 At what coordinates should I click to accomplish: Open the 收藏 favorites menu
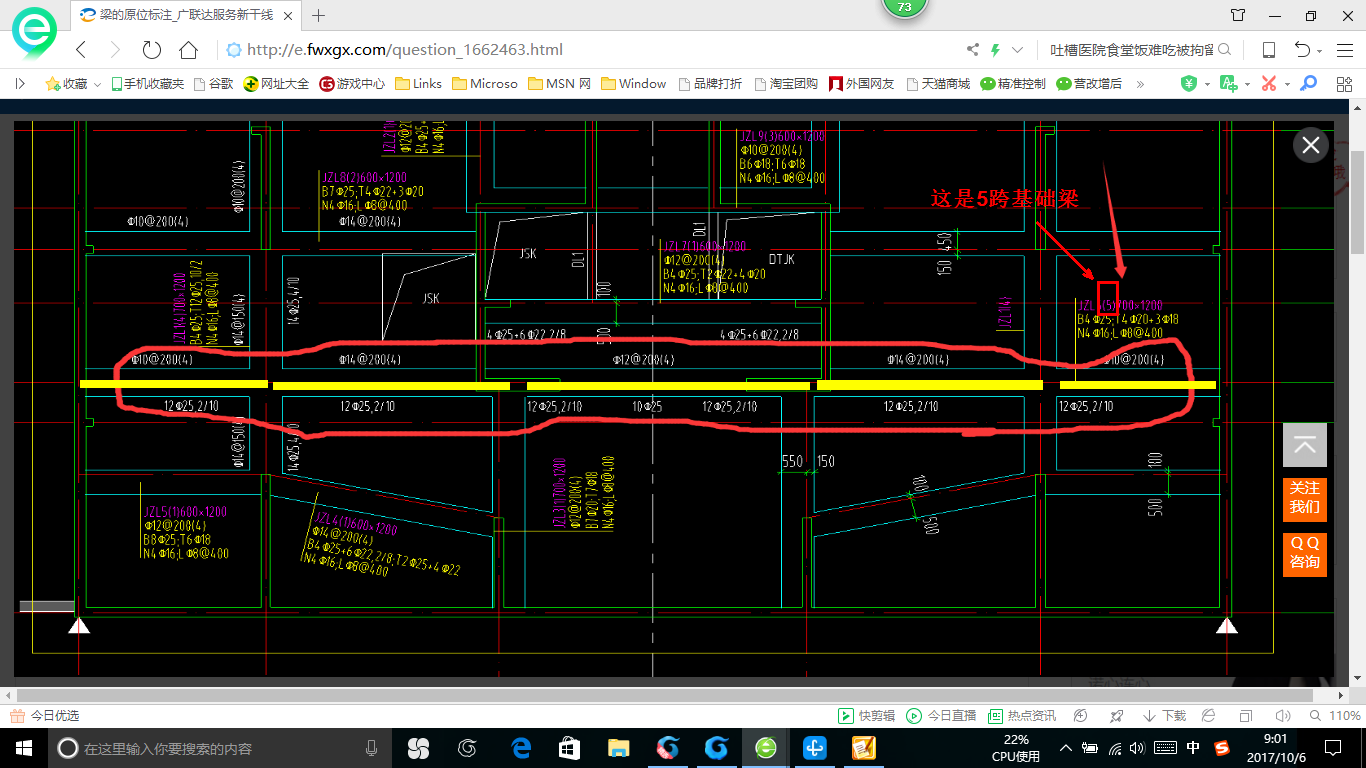pos(74,84)
